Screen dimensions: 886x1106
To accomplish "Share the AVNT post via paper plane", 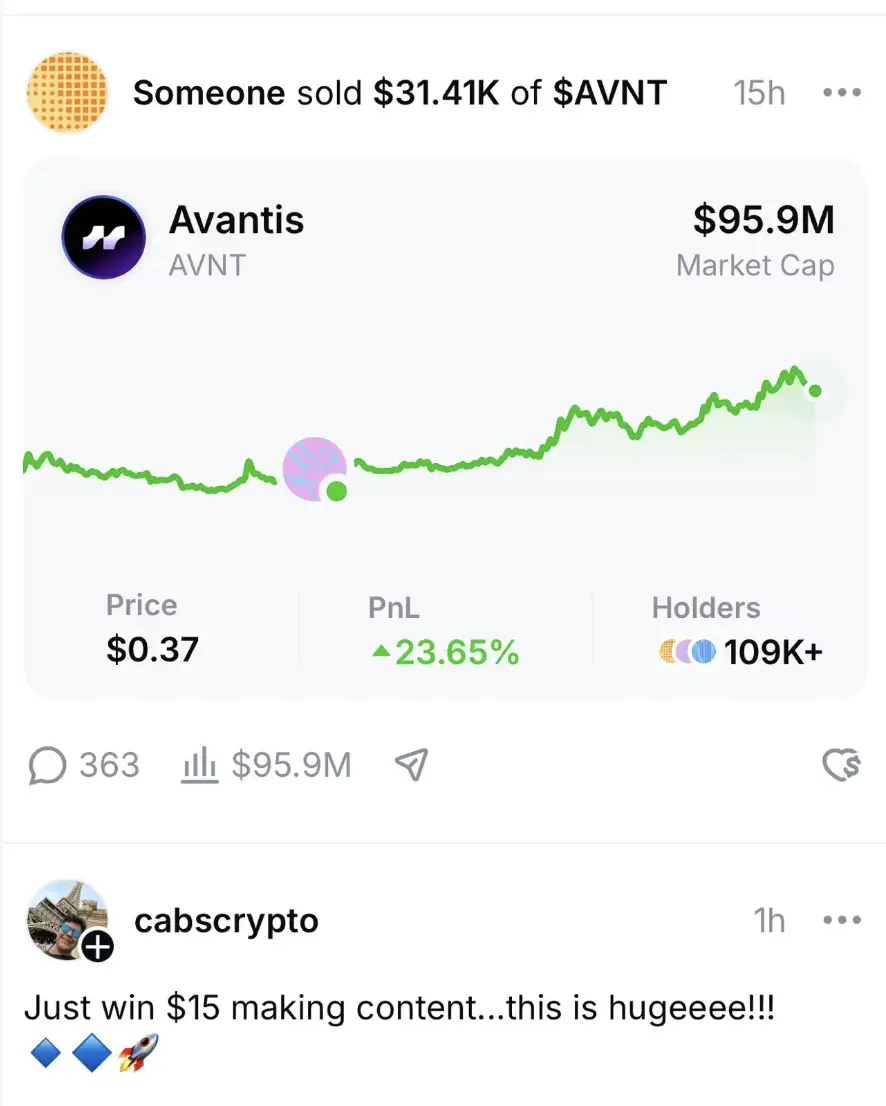I will [x=411, y=766].
